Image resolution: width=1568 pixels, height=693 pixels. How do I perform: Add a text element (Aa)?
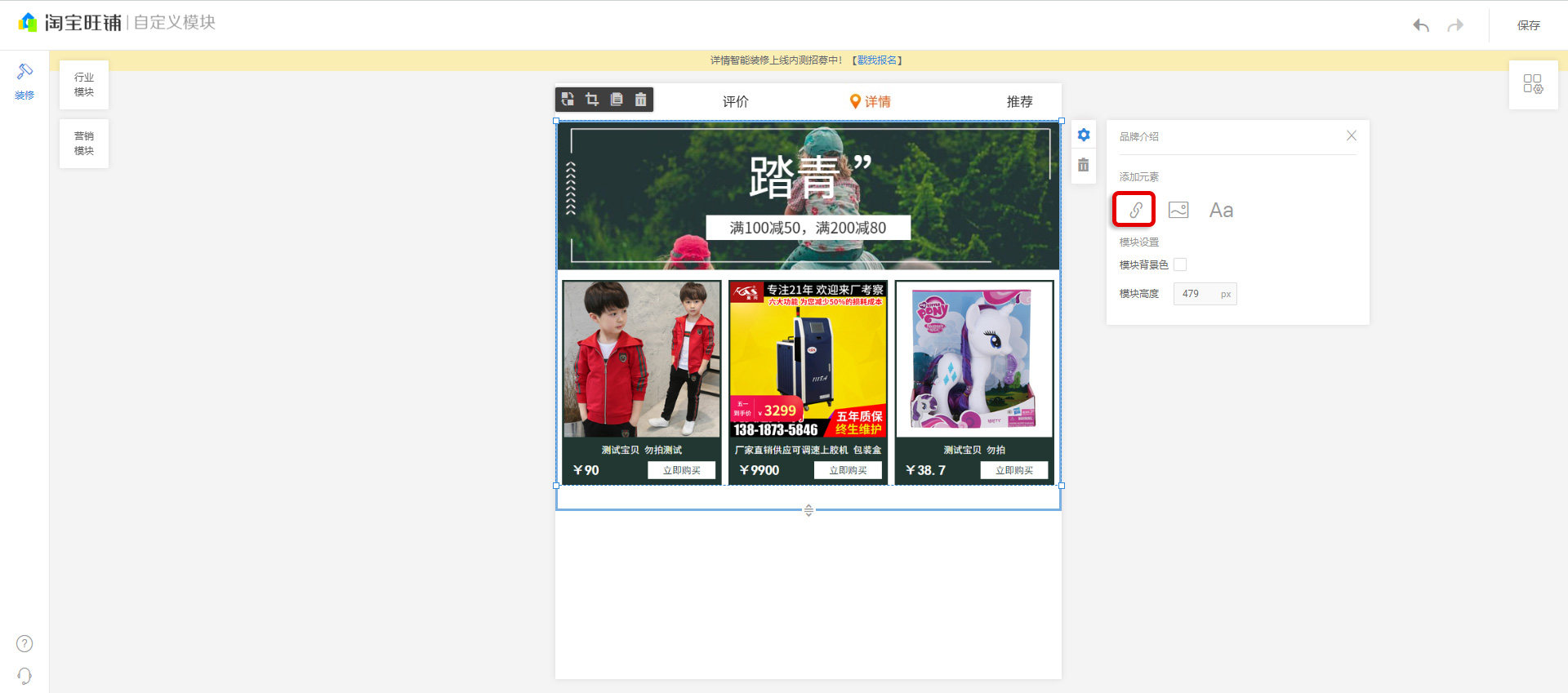[1221, 210]
